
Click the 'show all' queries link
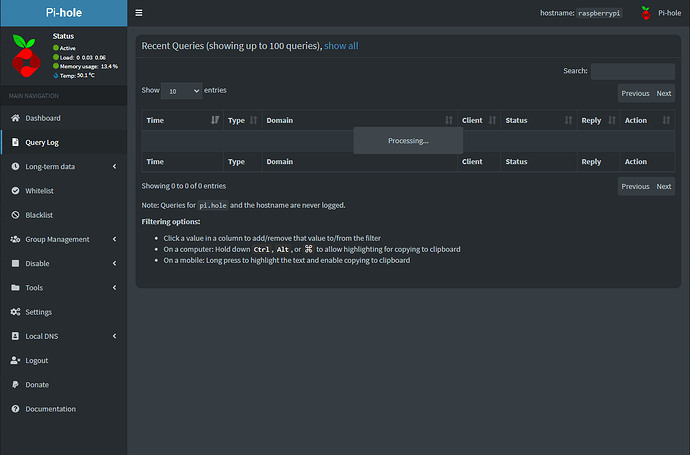tap(341, 46)
